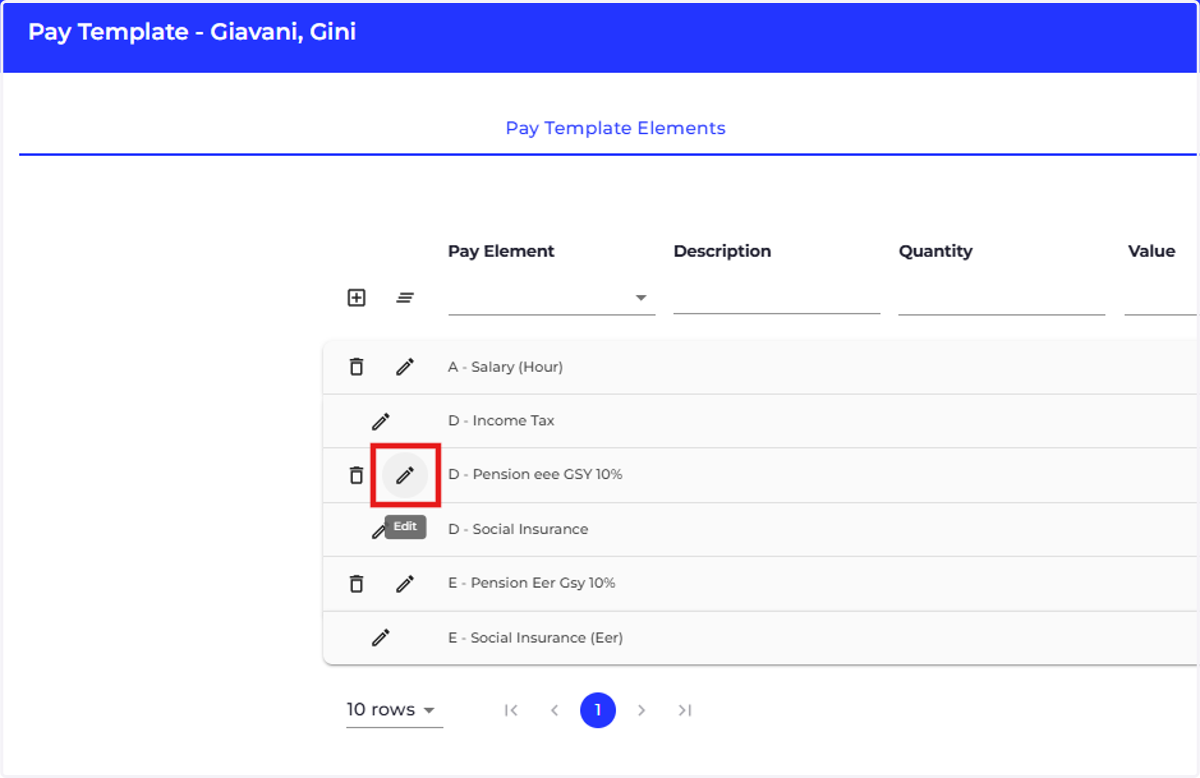Click the Description column header
The width and height of the screenshot is (1200, 778).
722,251
